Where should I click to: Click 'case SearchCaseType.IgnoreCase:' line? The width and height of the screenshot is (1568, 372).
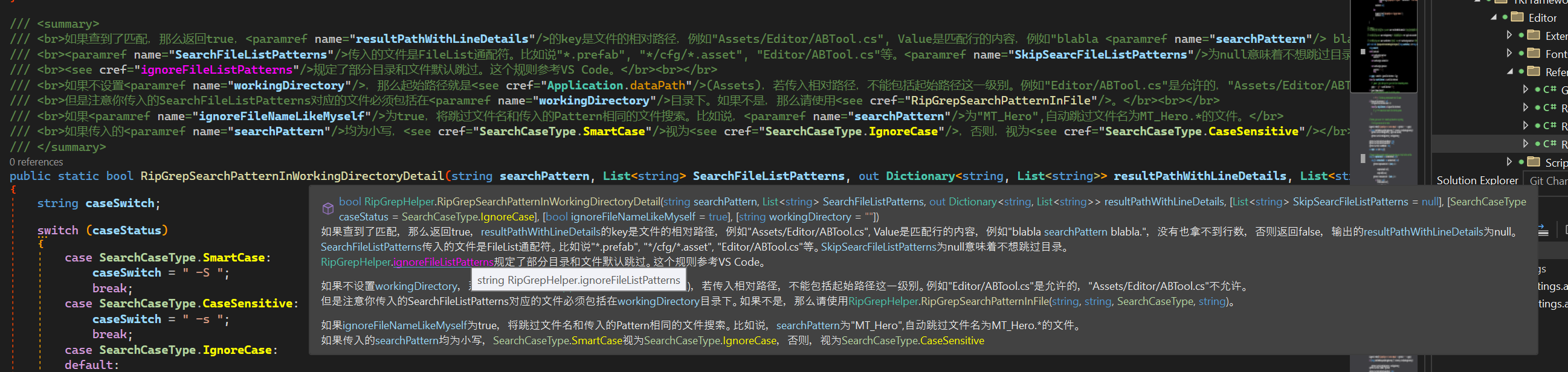(x=172, y=350)
